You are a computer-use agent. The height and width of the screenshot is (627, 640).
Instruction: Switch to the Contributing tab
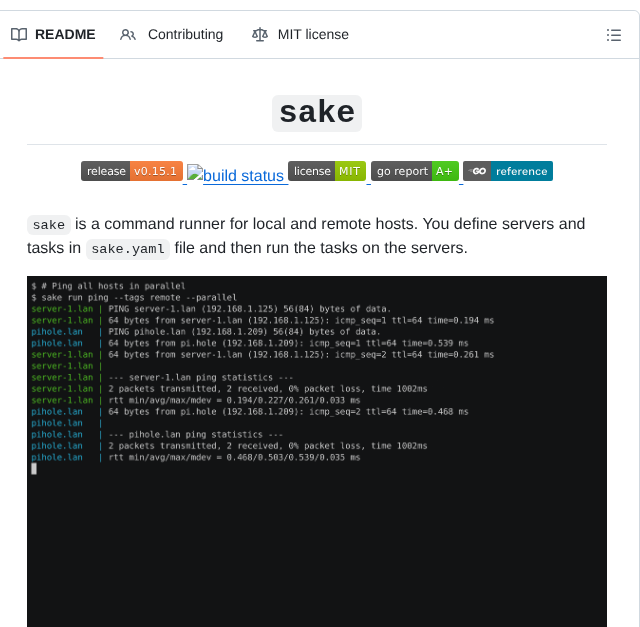(x=171, y=35)
